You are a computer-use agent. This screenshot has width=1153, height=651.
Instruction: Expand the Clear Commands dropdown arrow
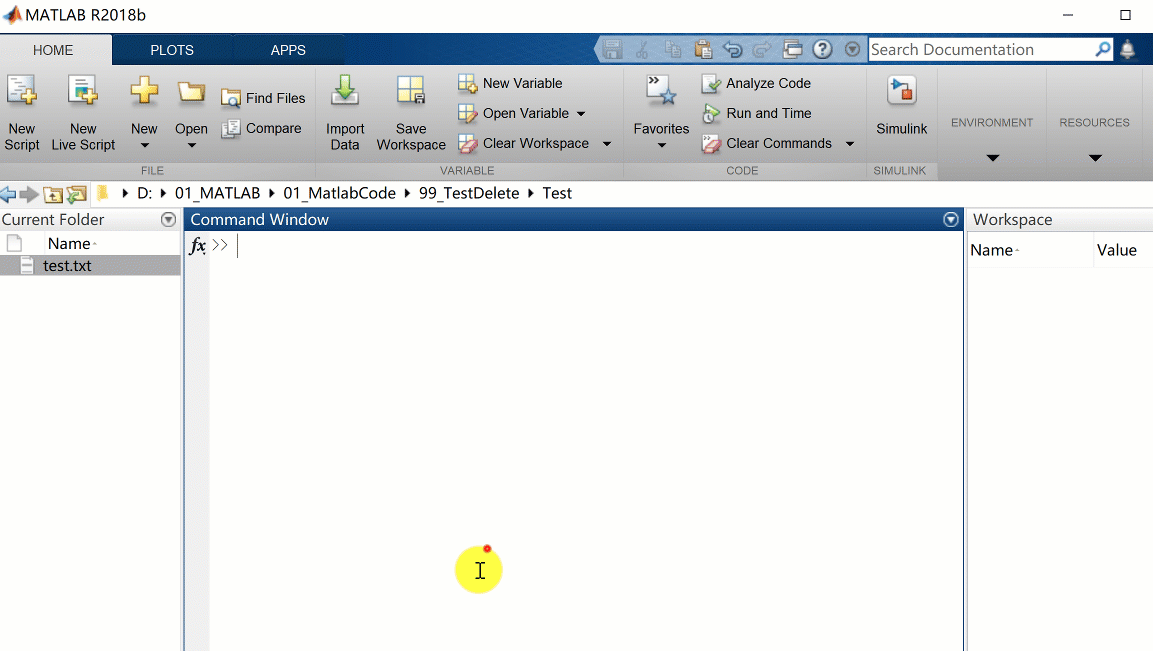(849, 144)
